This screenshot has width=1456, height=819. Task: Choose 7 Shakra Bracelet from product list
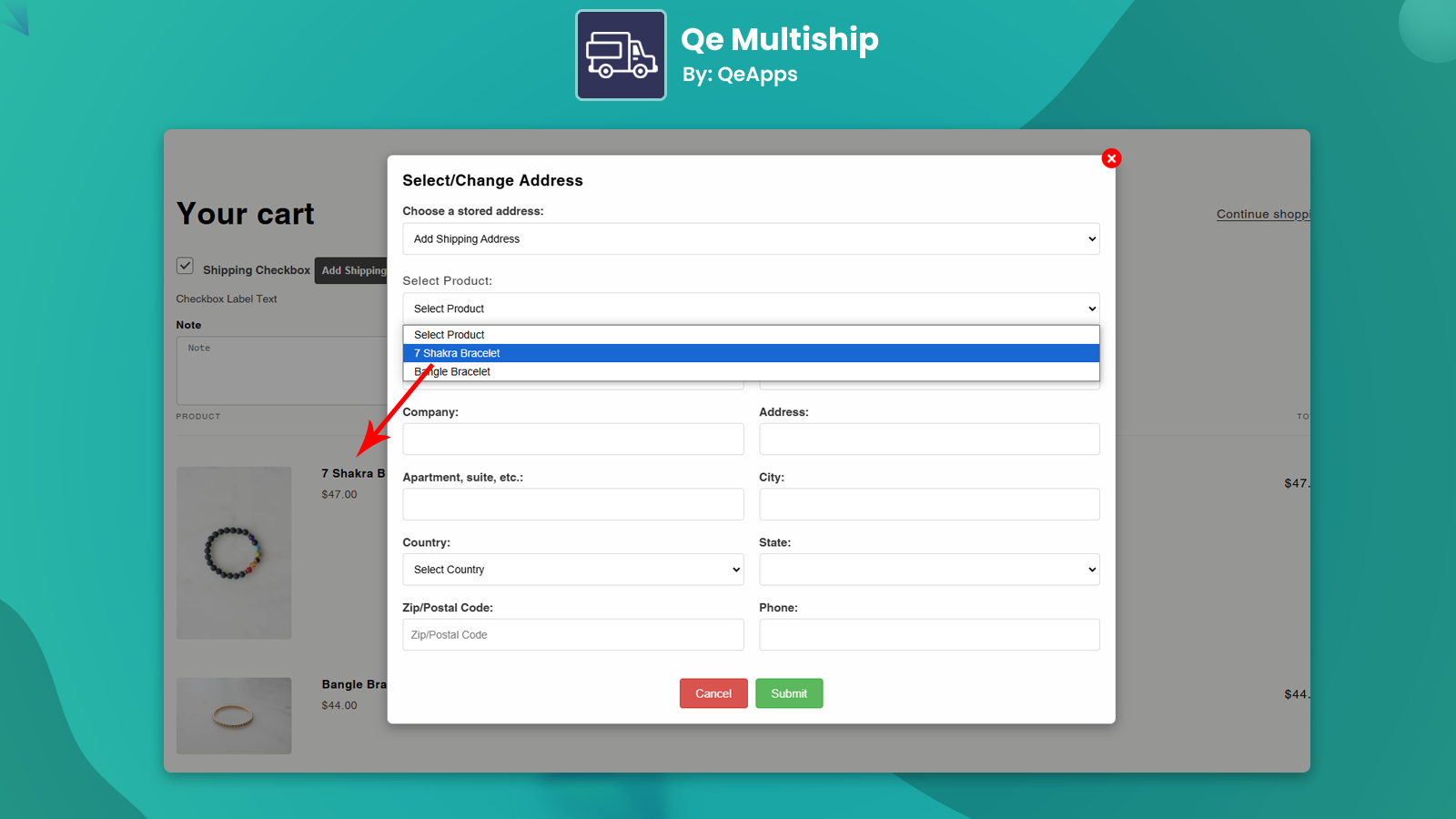click(751, 353)
